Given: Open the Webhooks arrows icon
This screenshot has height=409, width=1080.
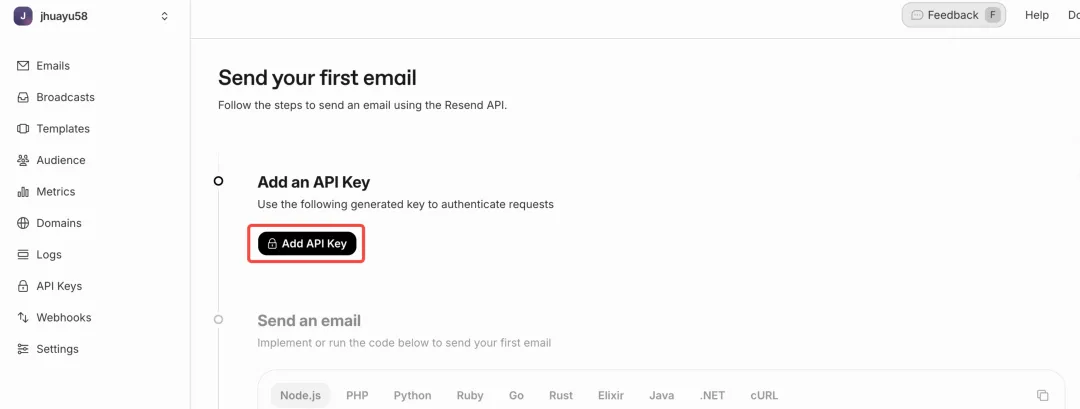Looking at the screenshot, I should point(23,317).
